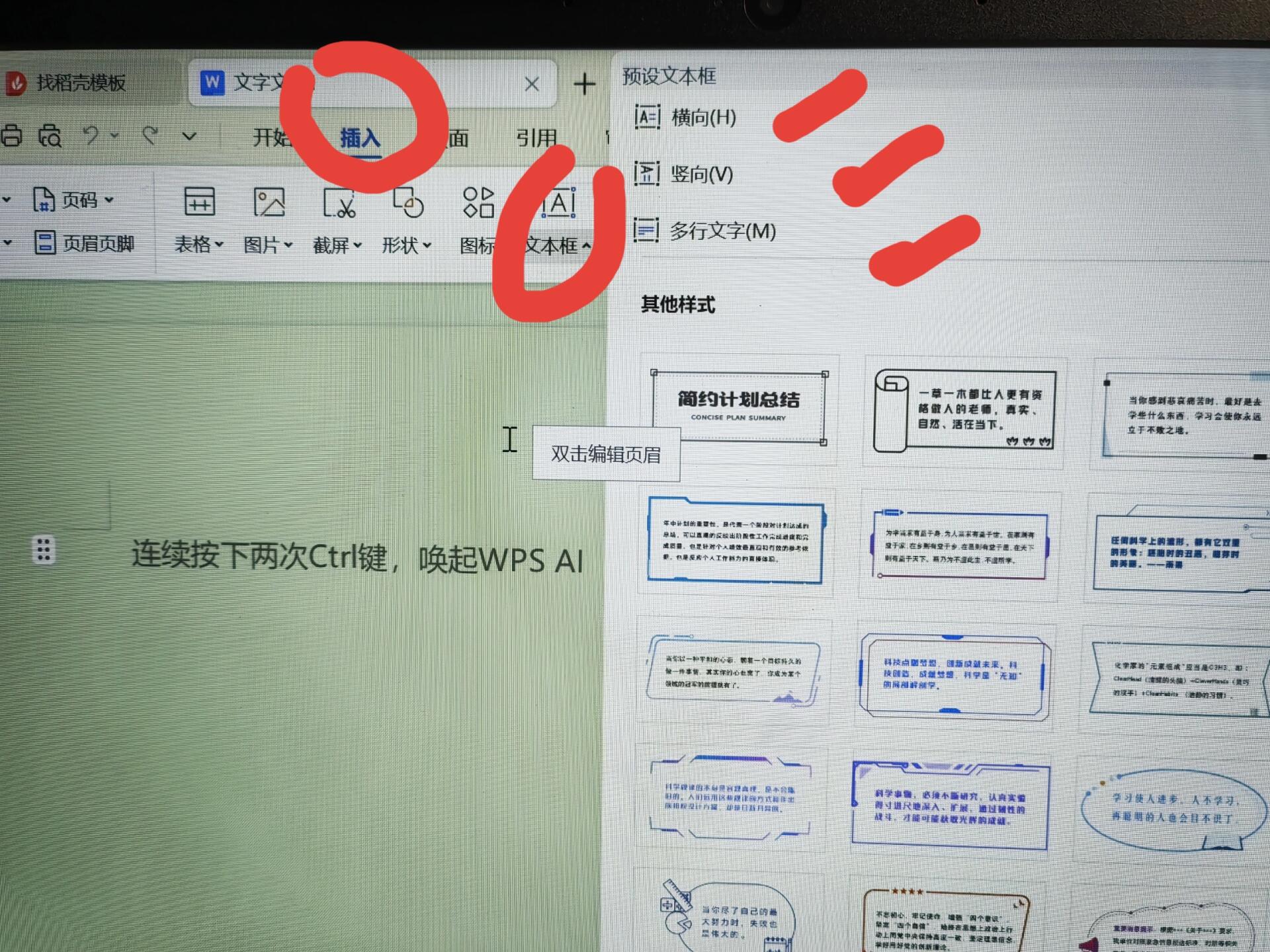This screenshot has width=1270, height=952.
Task: Select 横向(H) horizontal text box
Action: coord(685,118)
